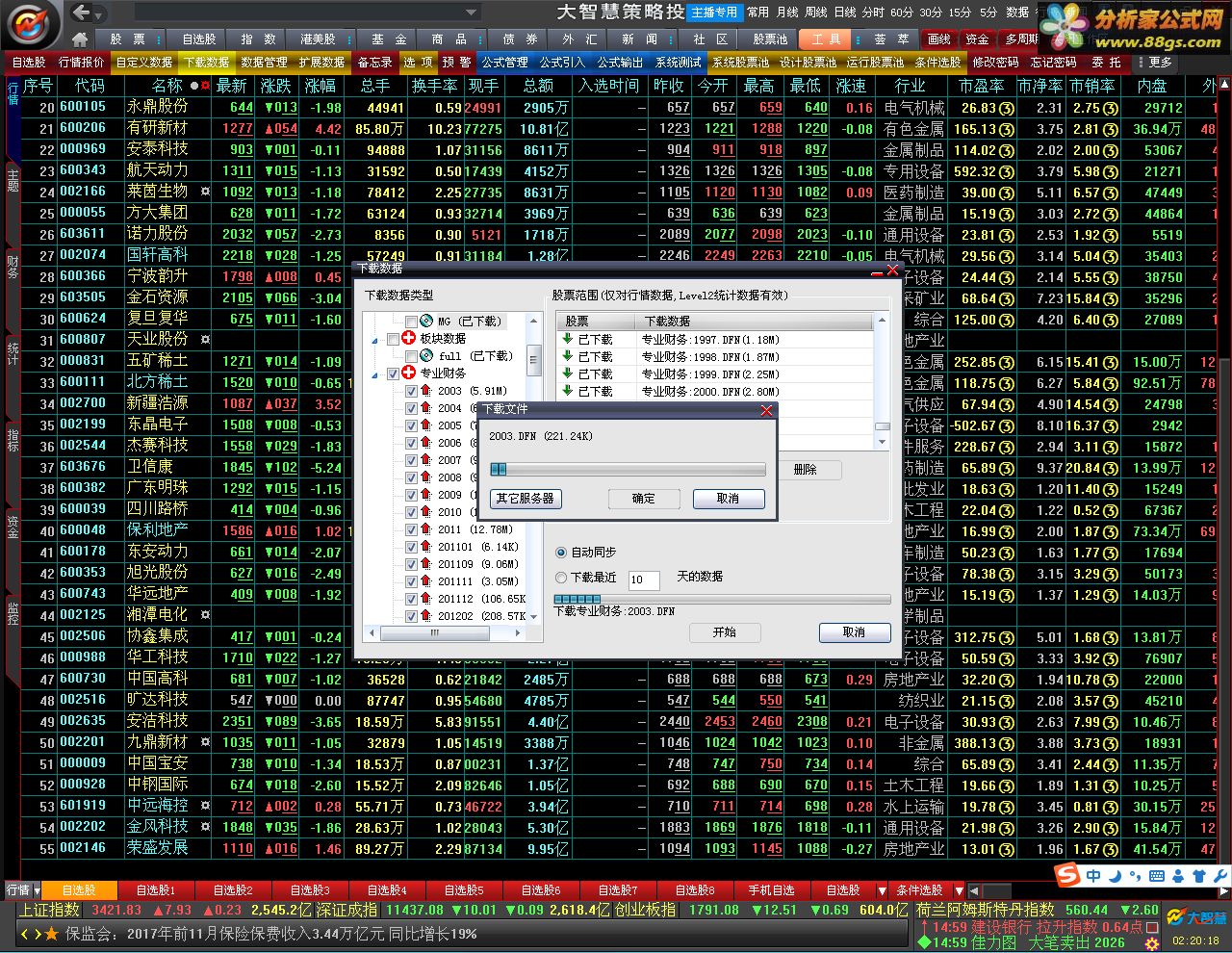Collapse the 板块数据 tree node
This screenshot has height=953, width=1232.
click(x=375, y=340)
